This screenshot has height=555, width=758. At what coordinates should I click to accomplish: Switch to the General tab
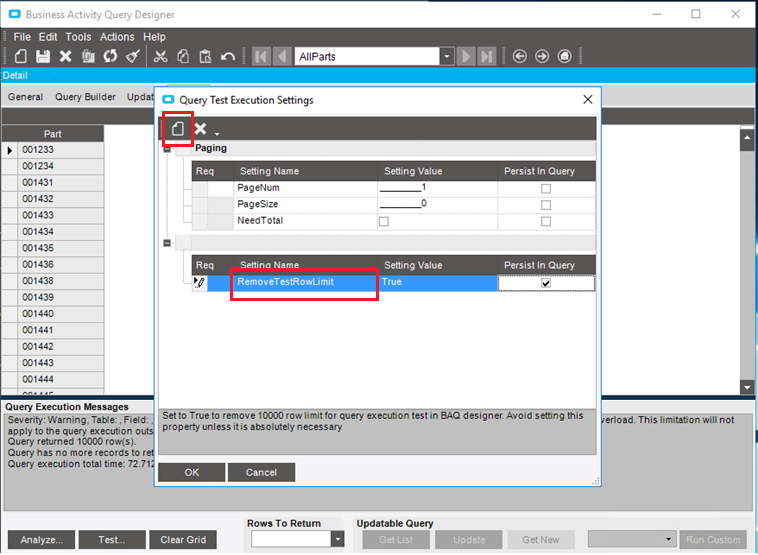coord(25,97)
